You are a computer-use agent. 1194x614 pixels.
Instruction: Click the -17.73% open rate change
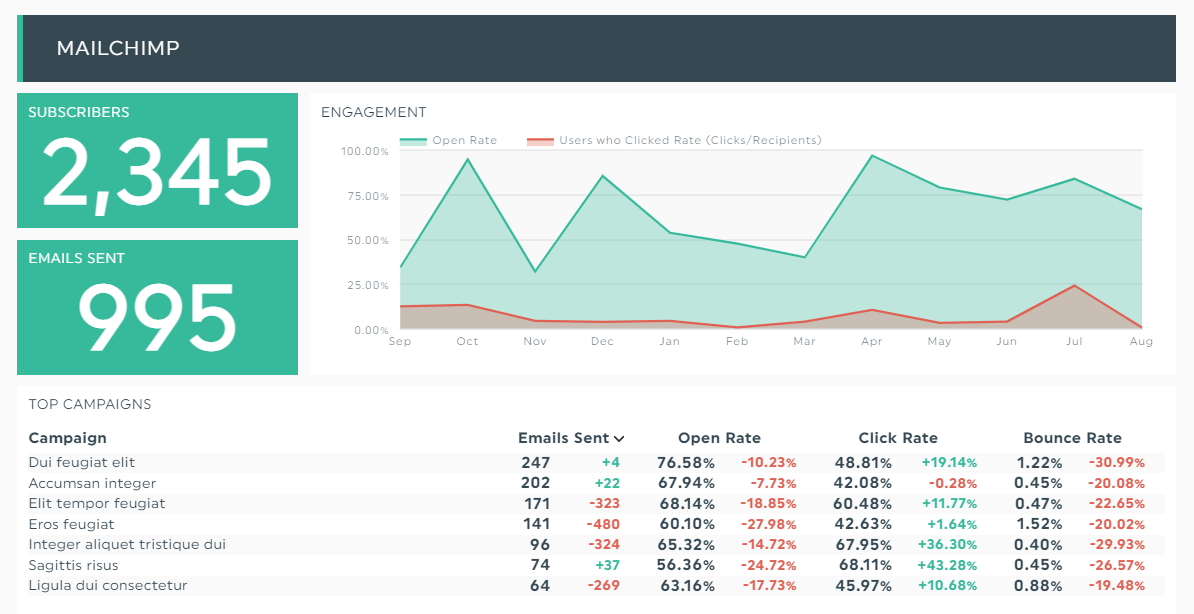coord(769,586)
